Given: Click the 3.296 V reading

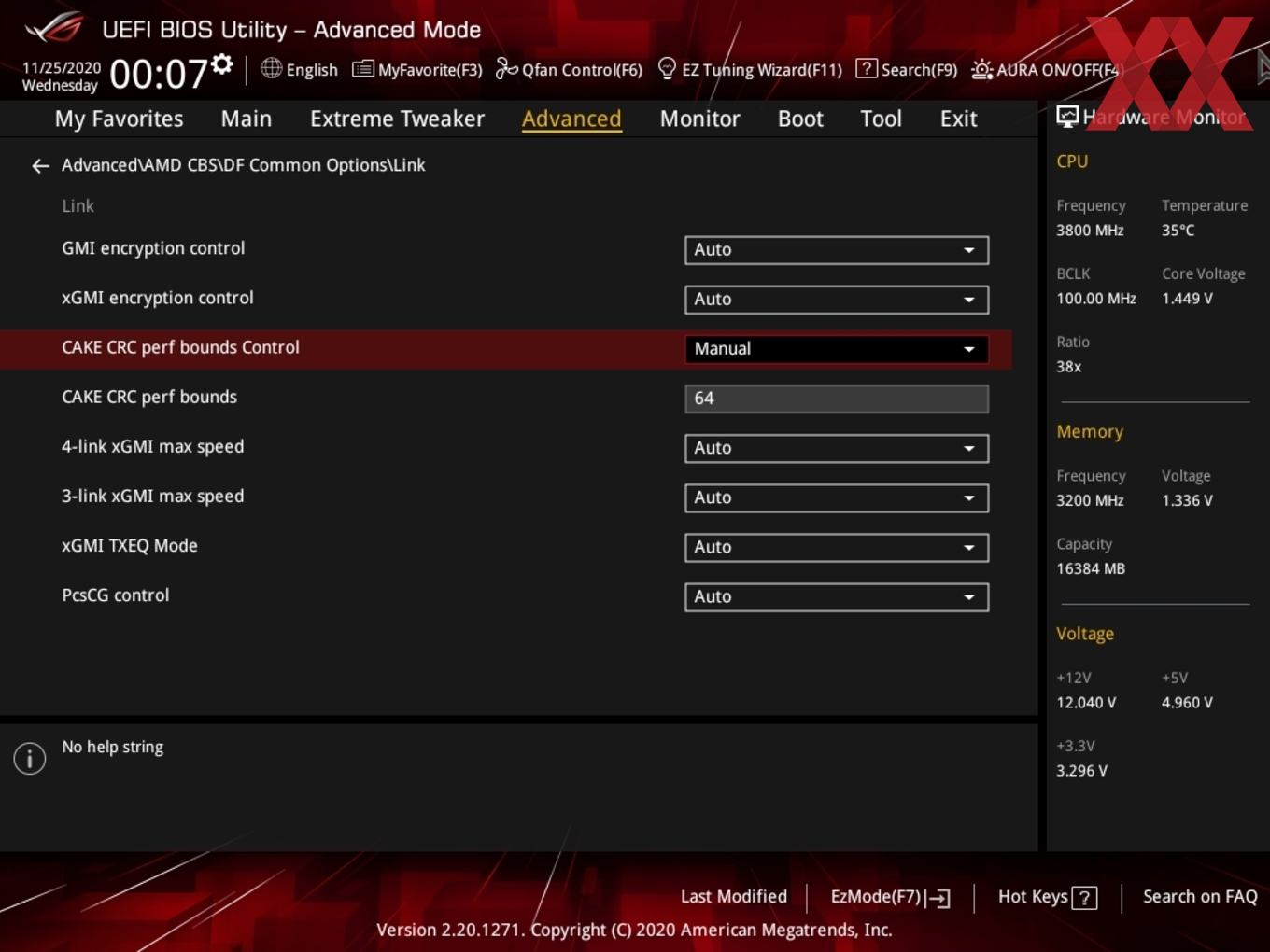Looking at the screenshot, I should click(1081, 771).
